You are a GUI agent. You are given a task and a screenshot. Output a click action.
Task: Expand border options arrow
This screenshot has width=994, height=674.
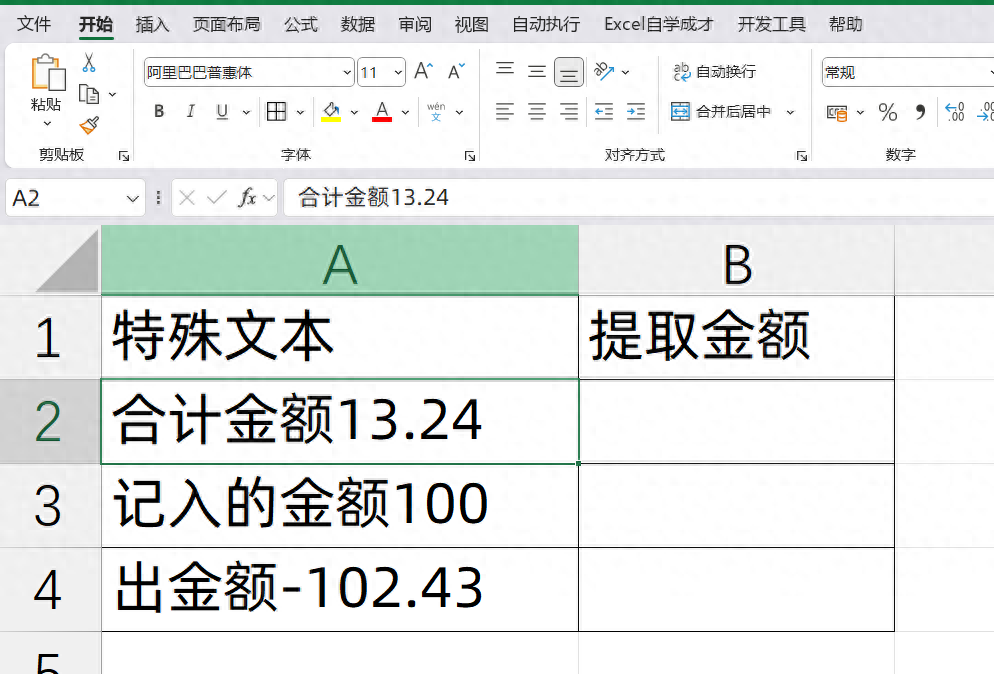pos(300,112)
